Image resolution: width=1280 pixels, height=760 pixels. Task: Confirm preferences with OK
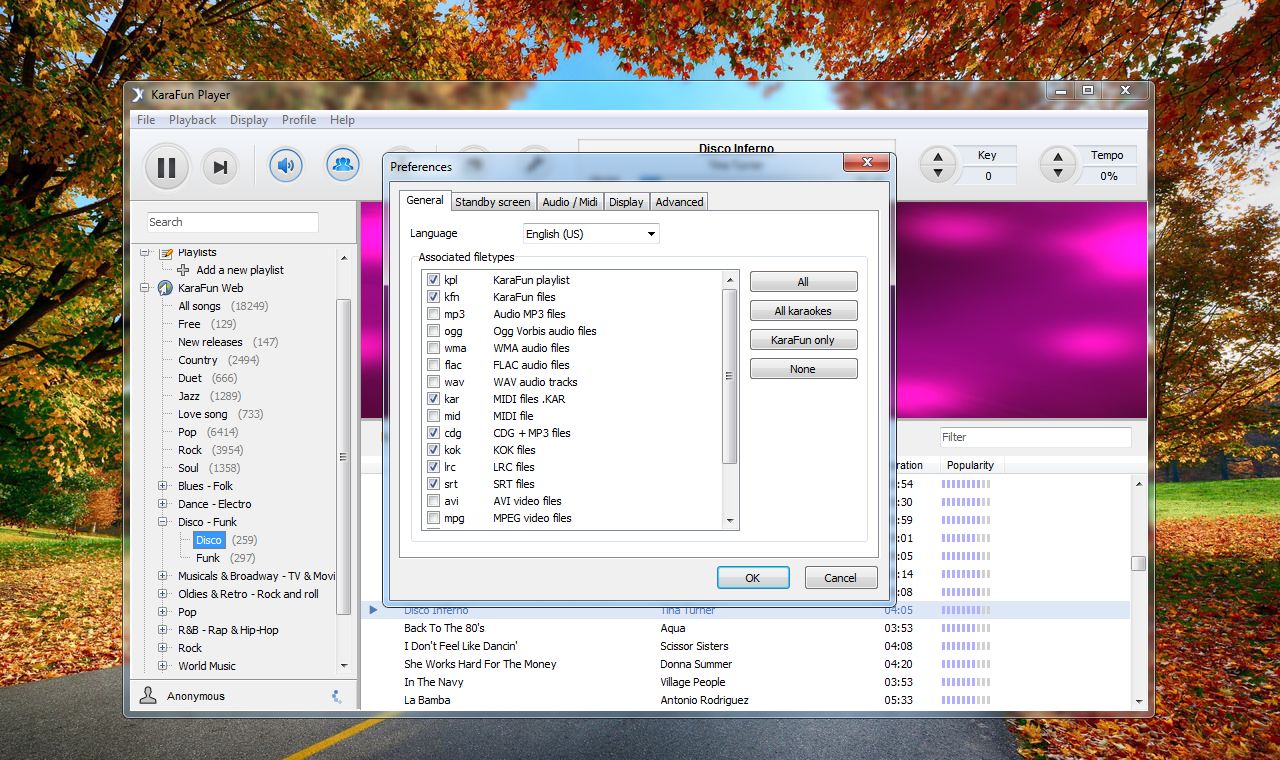[753, 578]
